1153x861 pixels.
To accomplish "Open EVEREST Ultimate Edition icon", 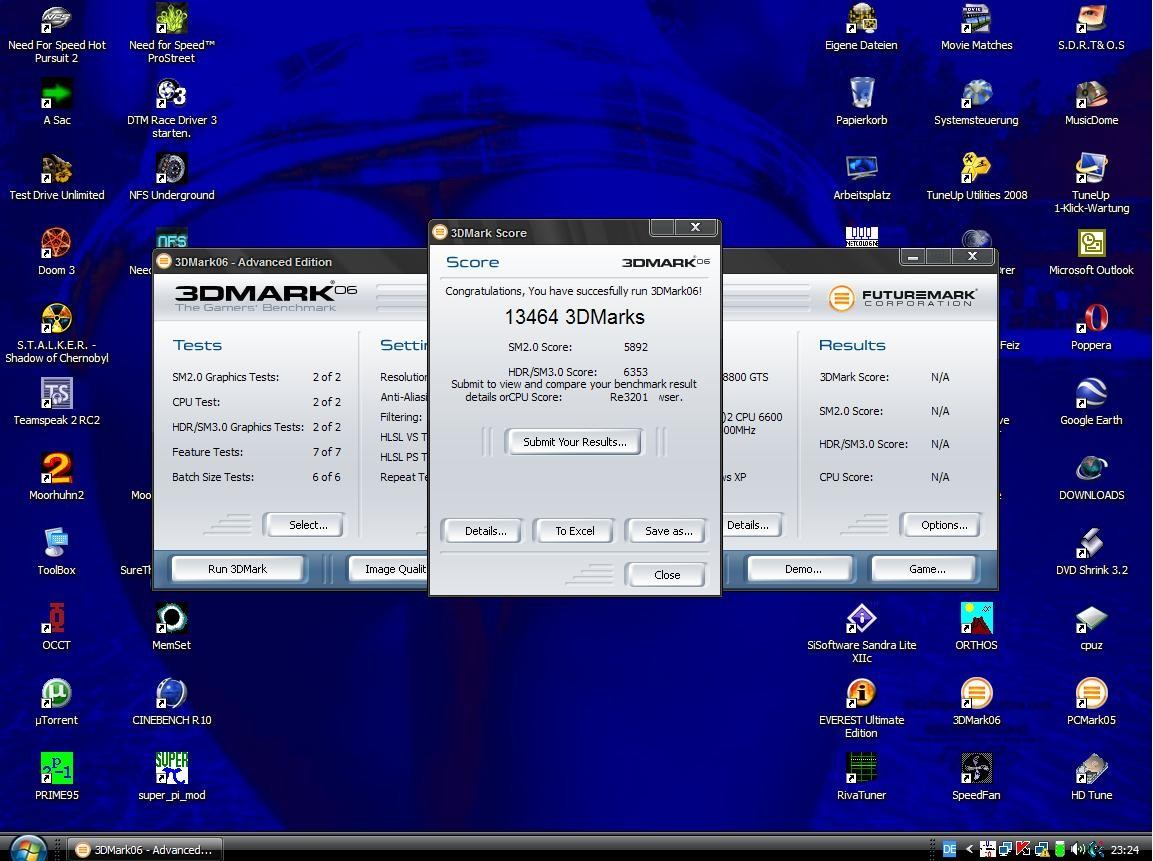I will (861, 709).
